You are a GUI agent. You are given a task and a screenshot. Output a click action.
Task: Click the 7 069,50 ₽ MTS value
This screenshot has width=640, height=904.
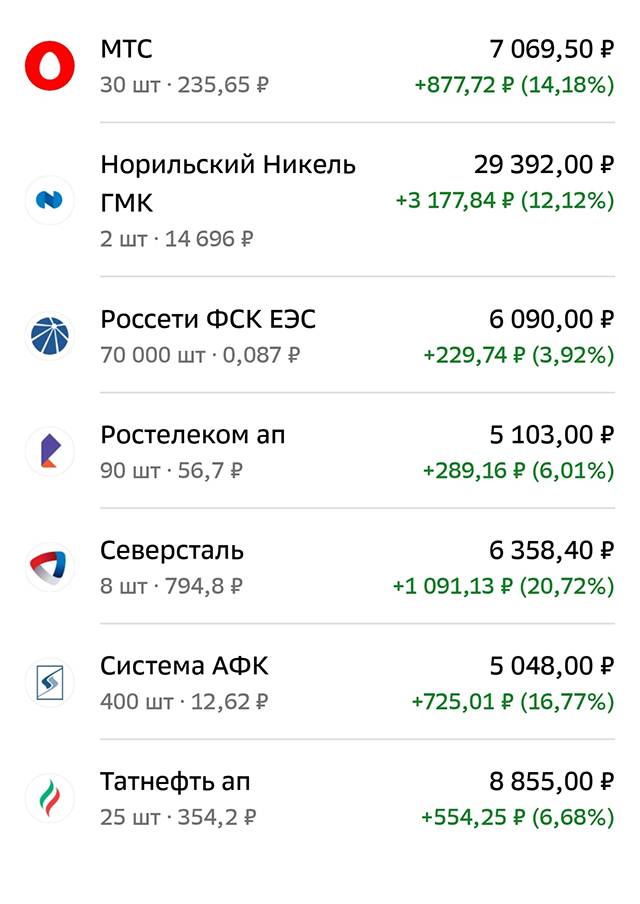point(552,49)
